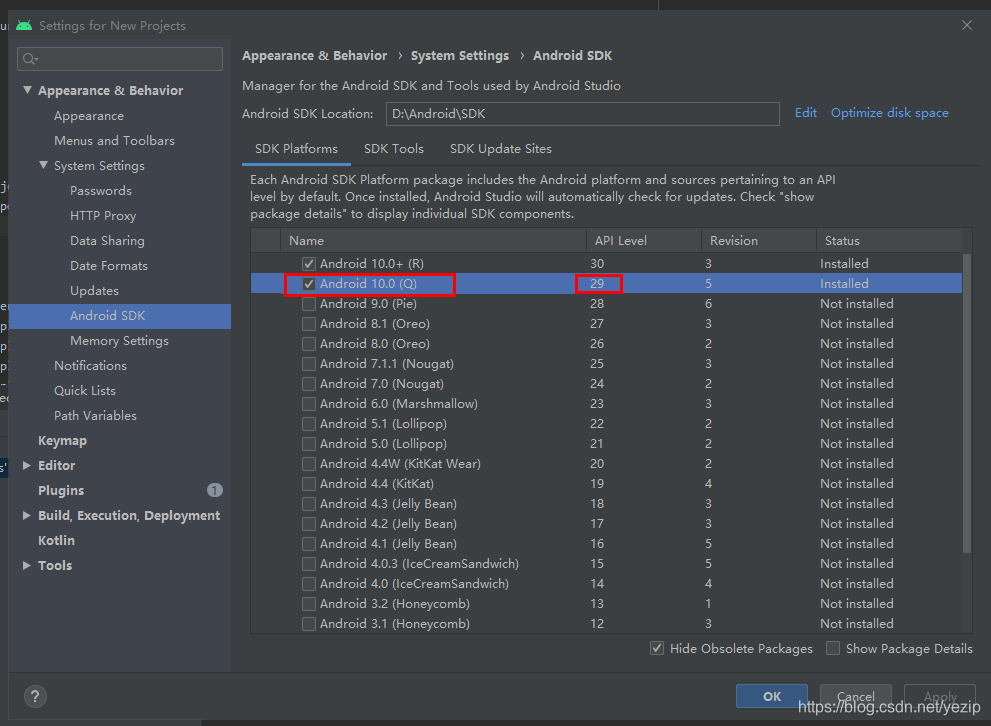The height and width of the screenshot is (726, 991).
Task: Select Menus and Toolbars settings
Action: pos(114,141)
